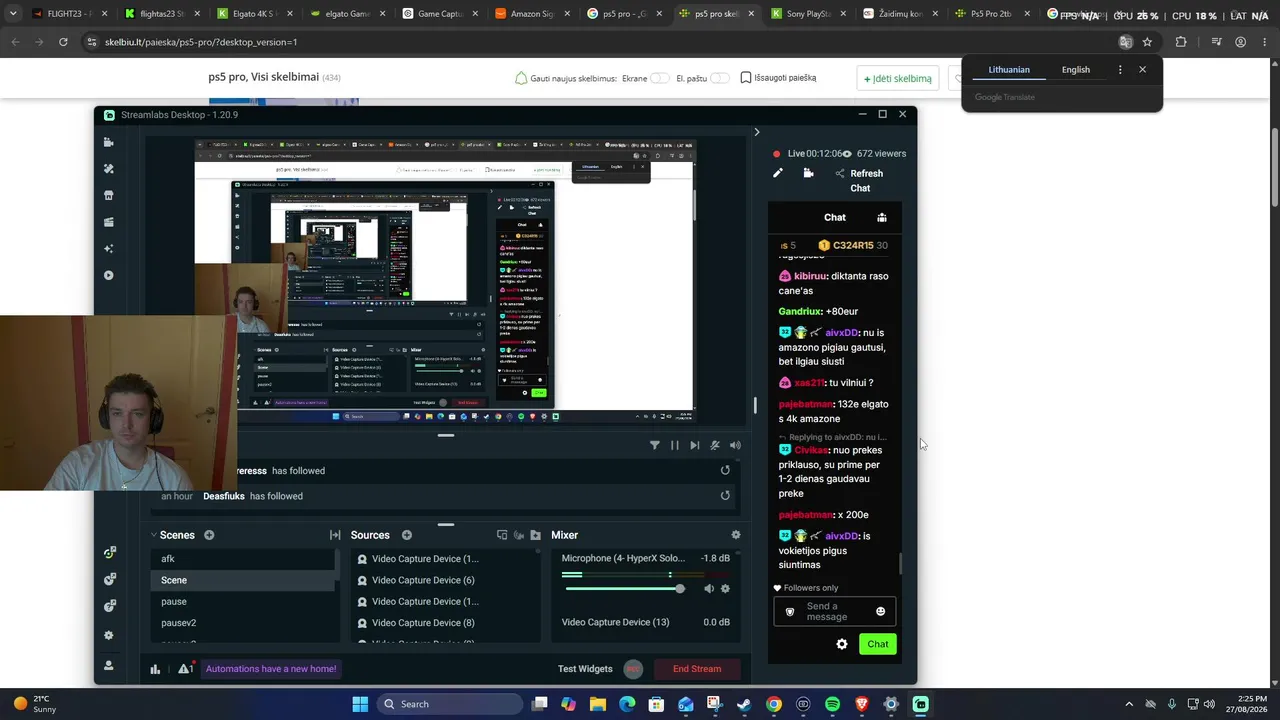Pause the alert queue
1280x720 pixels.
[674, 445]
